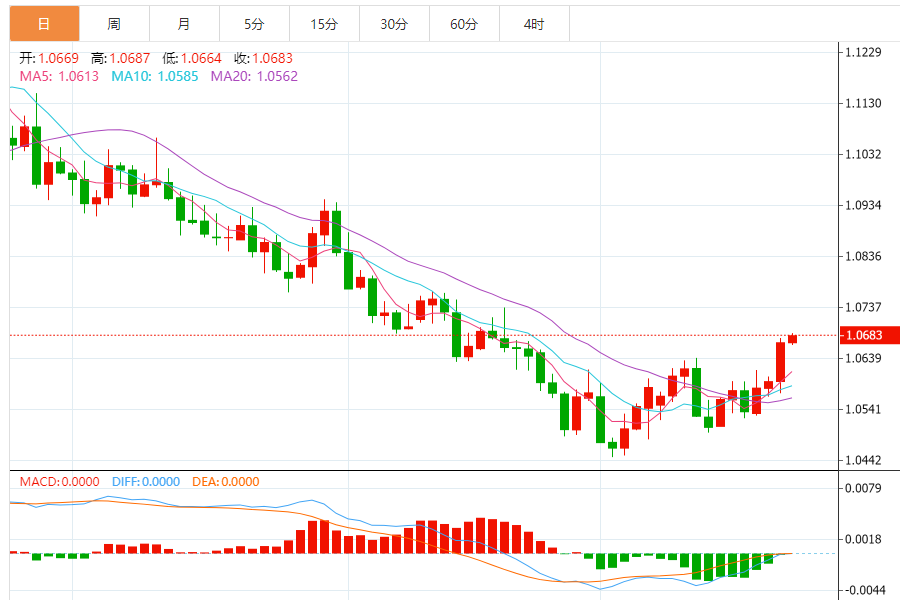Click the DEA:0.0000 label
This screenshot has height=600, width=900.
[226, 482]
